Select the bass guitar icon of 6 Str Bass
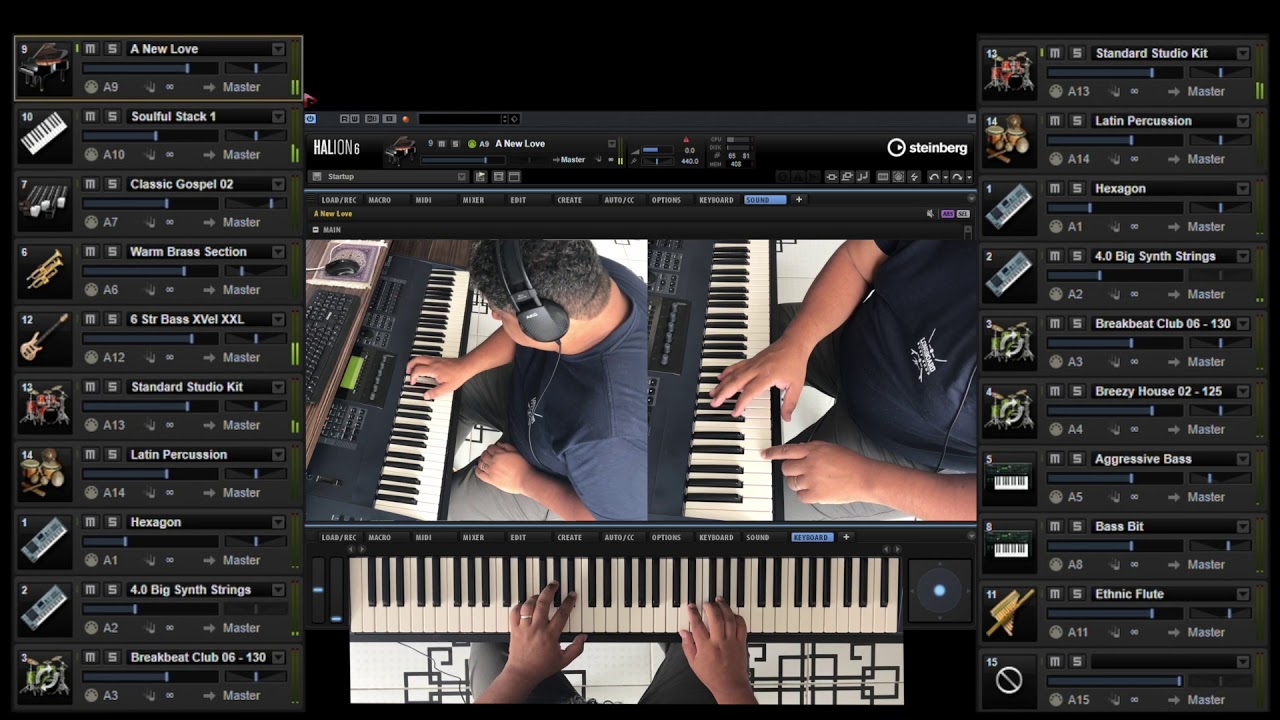This screenshot has width=1280, height=720. [x=45, y=338]
